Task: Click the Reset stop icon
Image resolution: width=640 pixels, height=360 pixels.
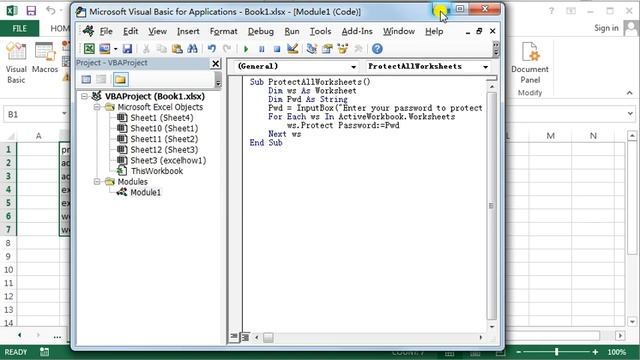Action: pyautogui.click(x=277, y=49)
